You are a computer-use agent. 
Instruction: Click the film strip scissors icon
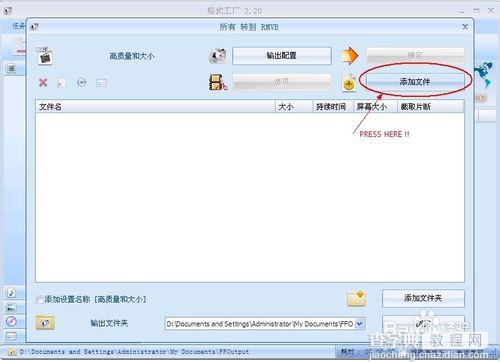tap(218, 82)
